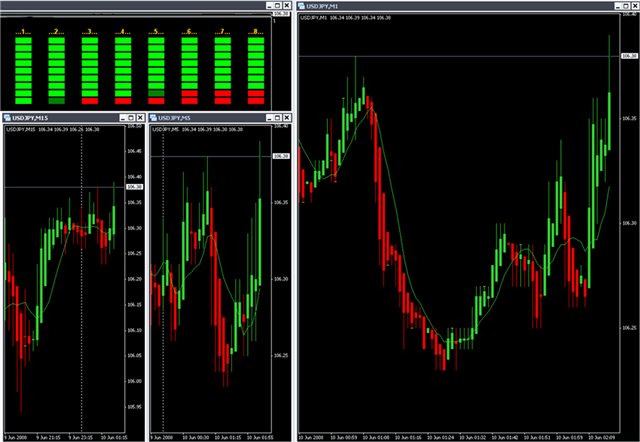
Task: Click indicator column number 1 label
Action: (x=24, y=32)
